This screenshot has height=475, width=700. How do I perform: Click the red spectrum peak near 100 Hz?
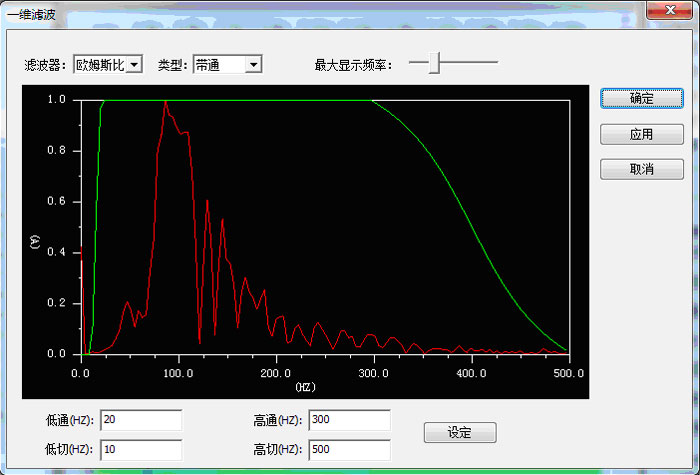pyautogui.click(x=166, y=103)
